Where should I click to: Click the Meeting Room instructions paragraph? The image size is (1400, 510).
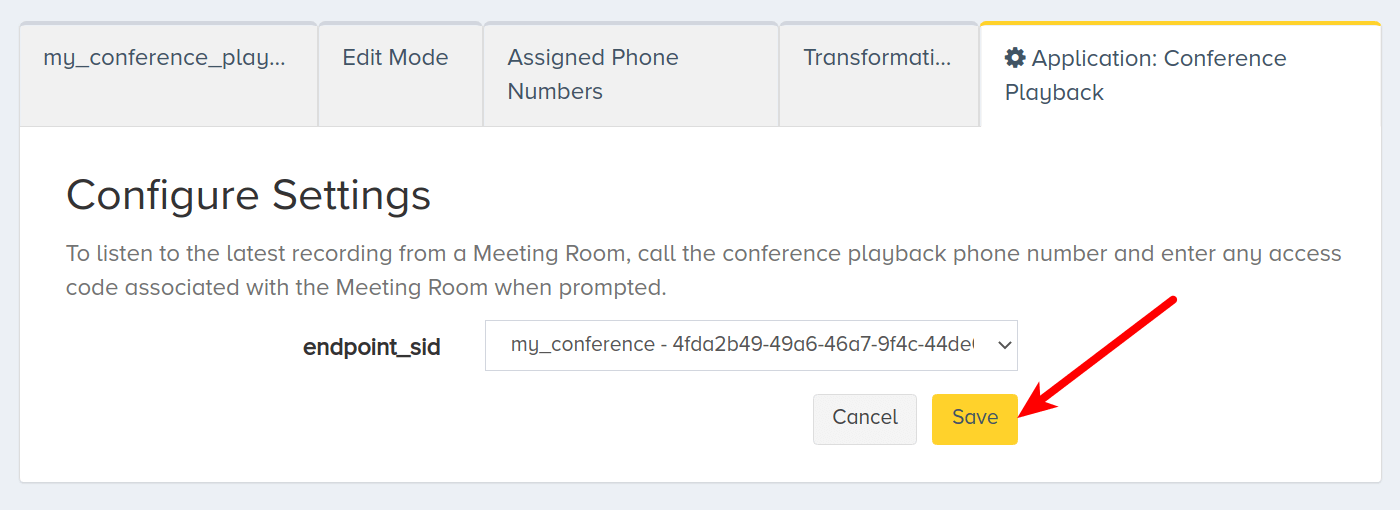point(704,270)
